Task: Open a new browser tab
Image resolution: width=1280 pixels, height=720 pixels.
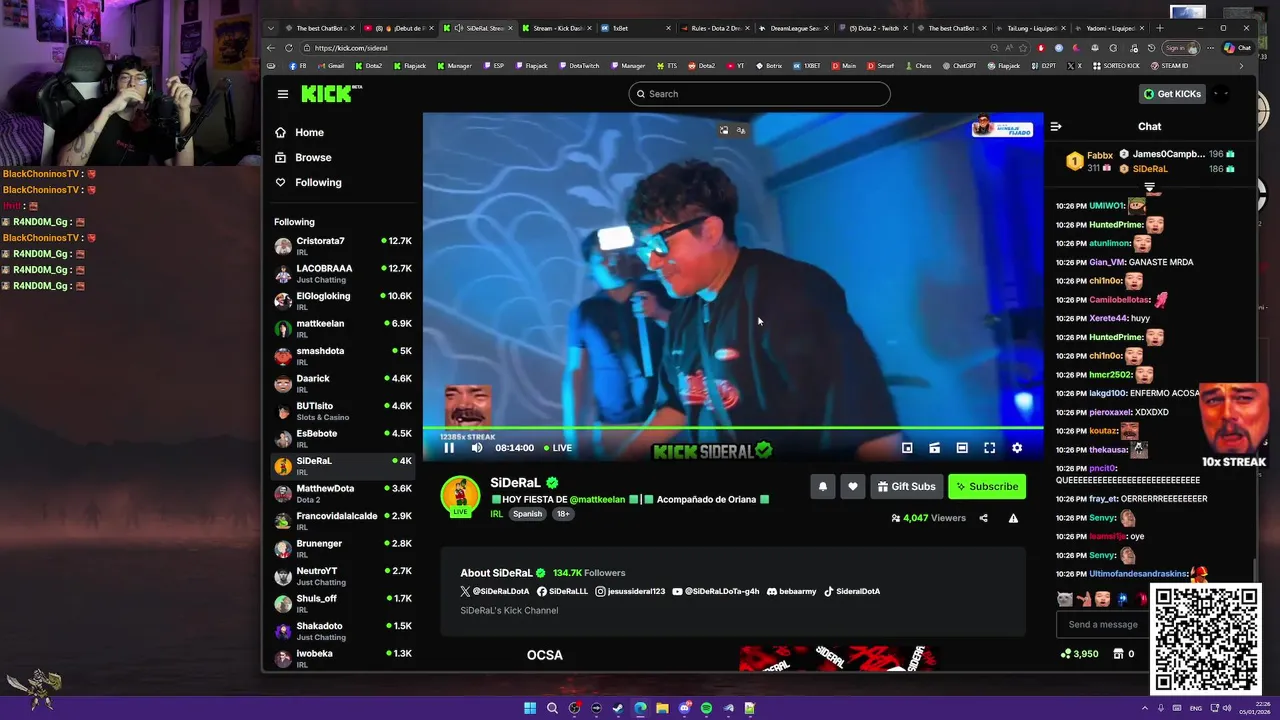Action: click(1160, 28)
